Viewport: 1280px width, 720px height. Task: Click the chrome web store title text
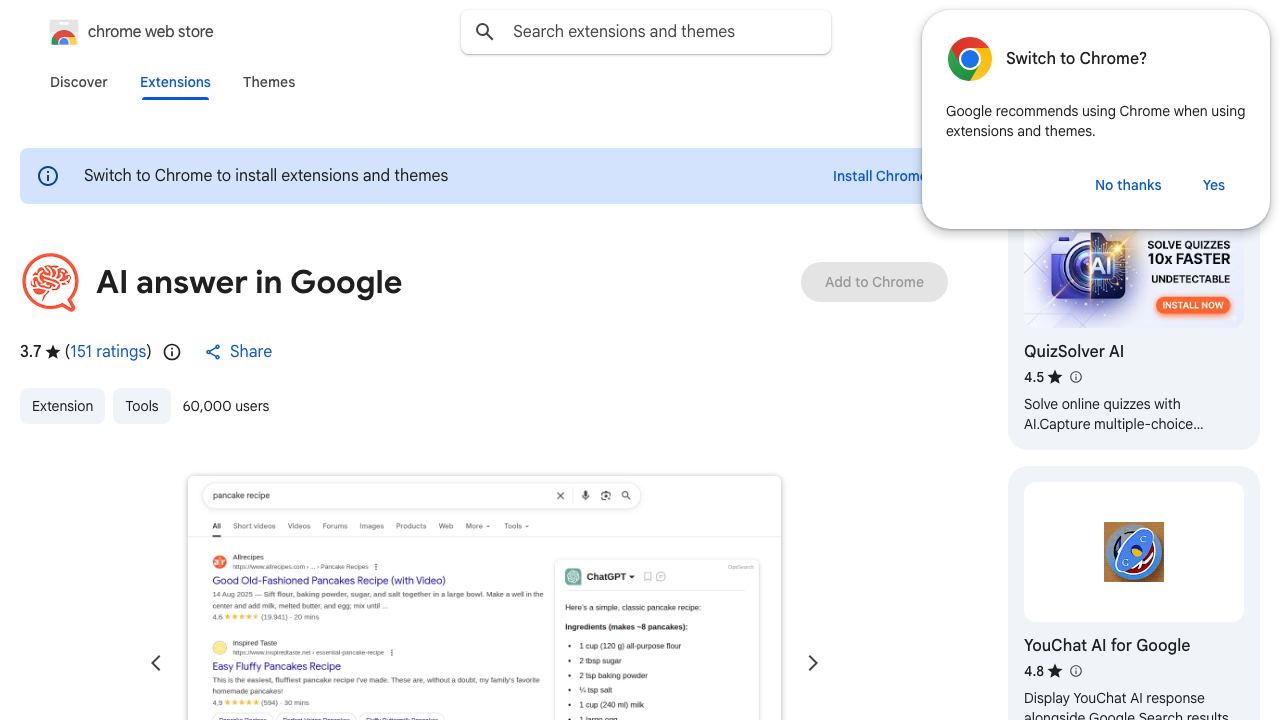click(x=151, y=32)
